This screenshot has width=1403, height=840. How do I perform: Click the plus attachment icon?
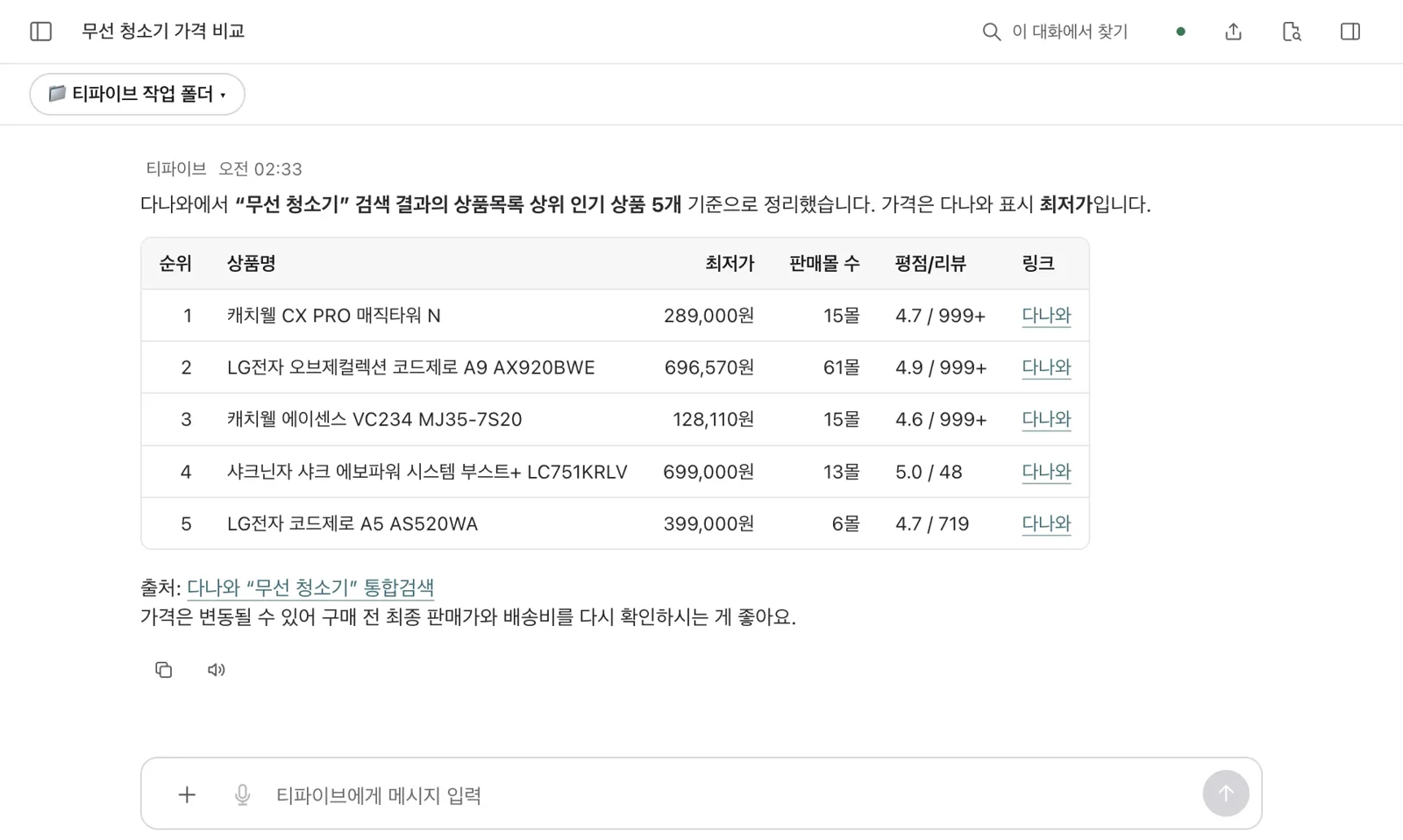coord(187,795)
